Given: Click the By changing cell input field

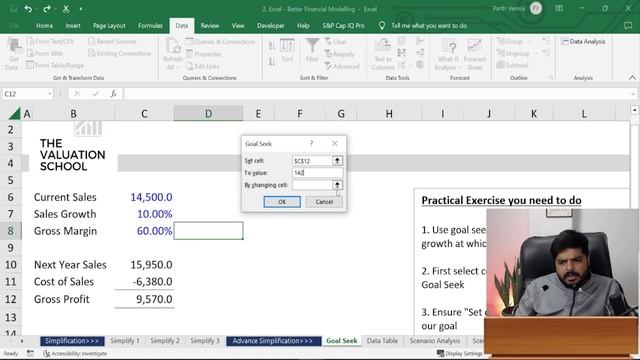Looking at the screenshot, I should point(312,185).
